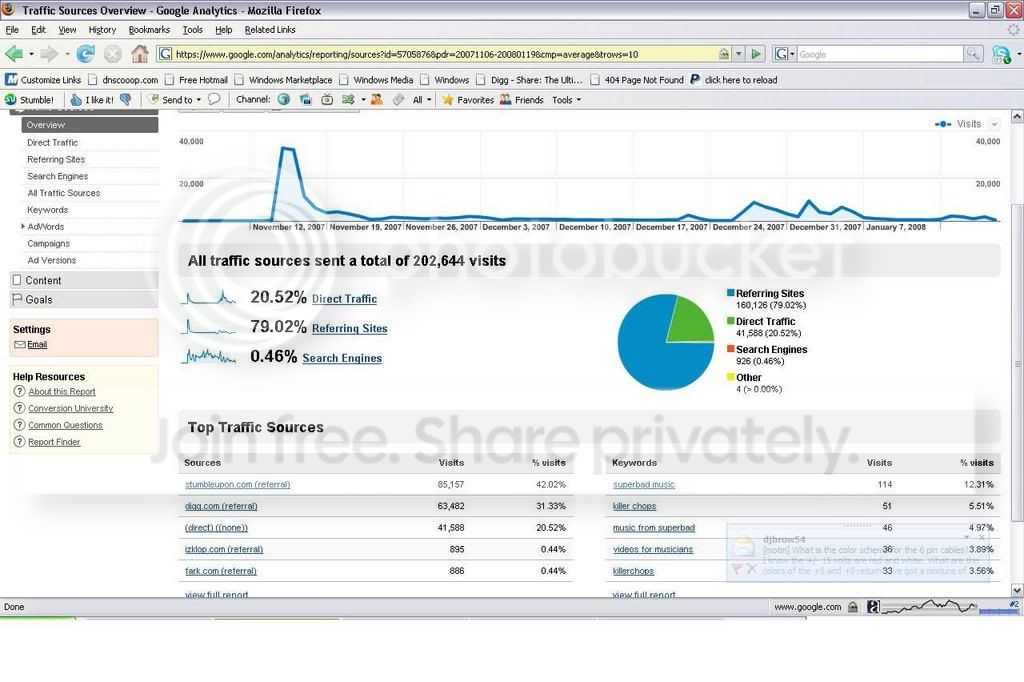
Task: Open the Visits graph metric dropdown
Action: click(x=995, y=124)
